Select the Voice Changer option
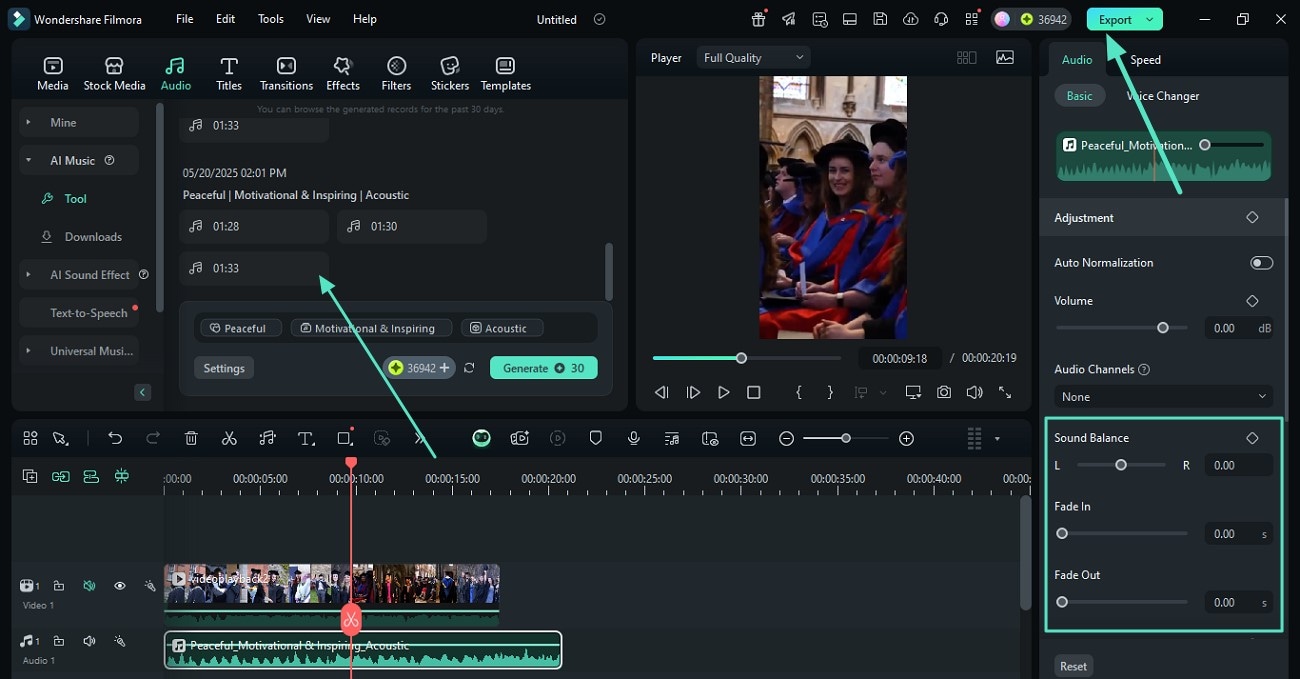Viewport: 1300px width, 679px height. (1163, 96)
